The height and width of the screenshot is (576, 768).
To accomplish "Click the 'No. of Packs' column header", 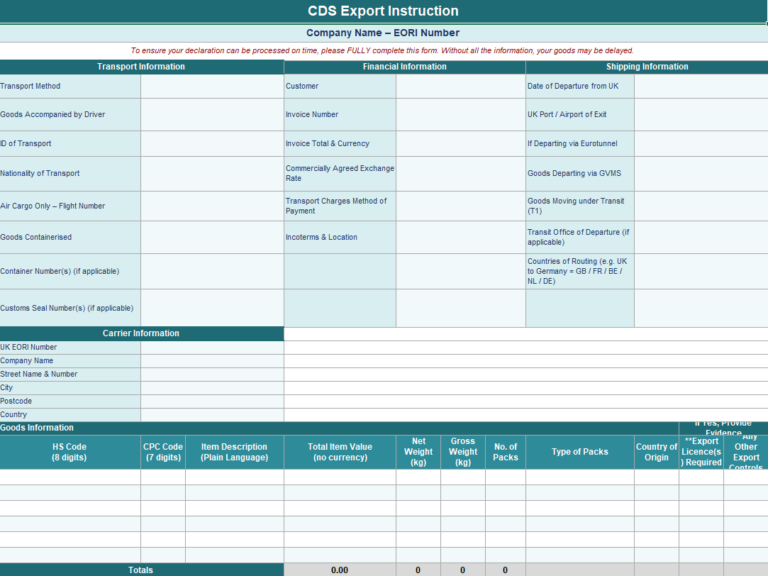I will pos(505,452).
